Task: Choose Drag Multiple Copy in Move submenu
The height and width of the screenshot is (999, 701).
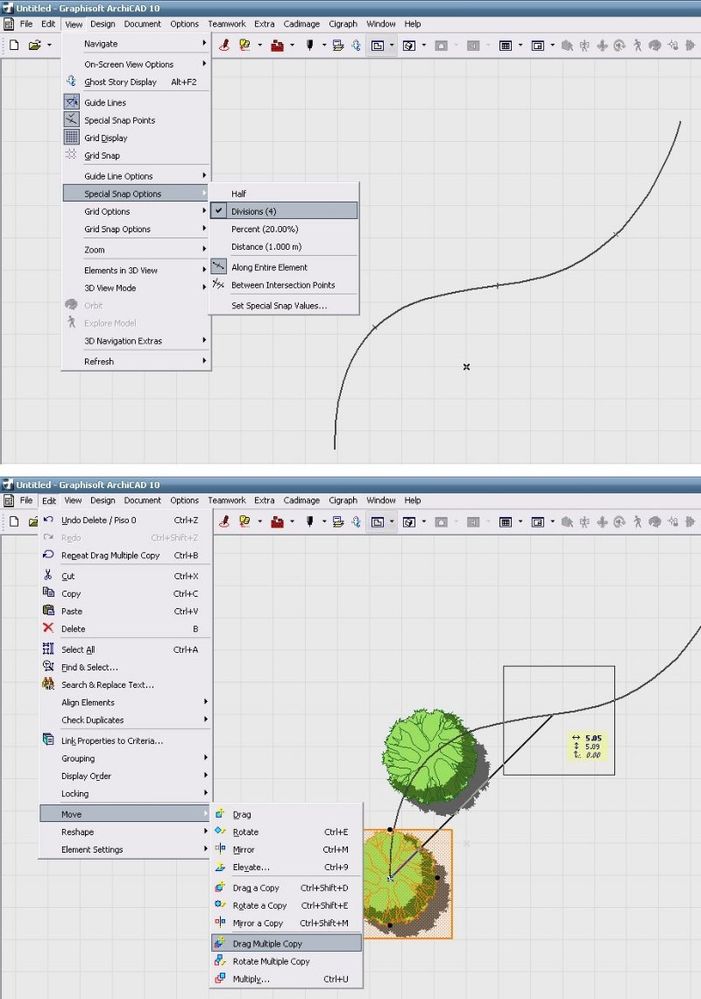Action: click(286, 944)
